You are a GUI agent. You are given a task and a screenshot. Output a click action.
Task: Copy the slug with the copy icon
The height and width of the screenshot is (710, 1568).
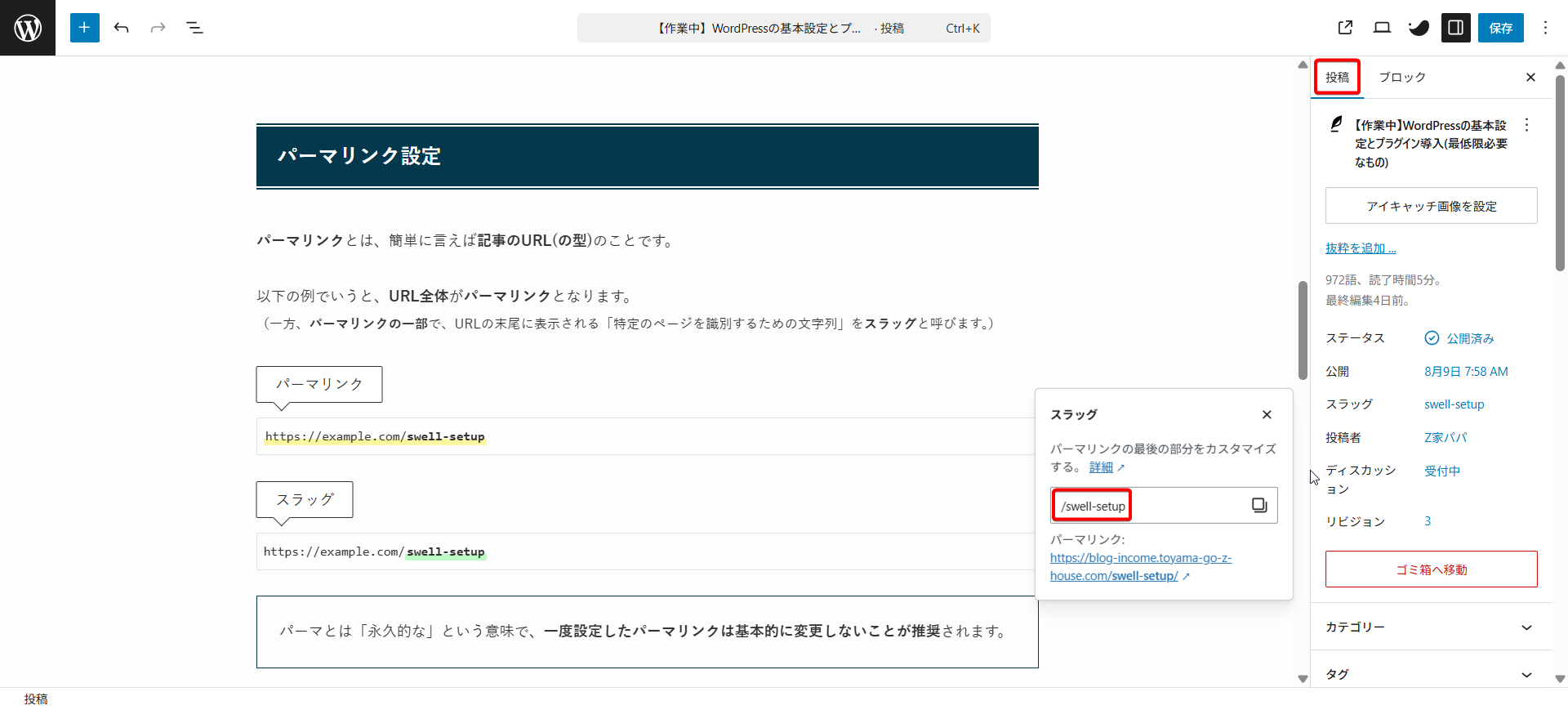(x=1259, y=506)
